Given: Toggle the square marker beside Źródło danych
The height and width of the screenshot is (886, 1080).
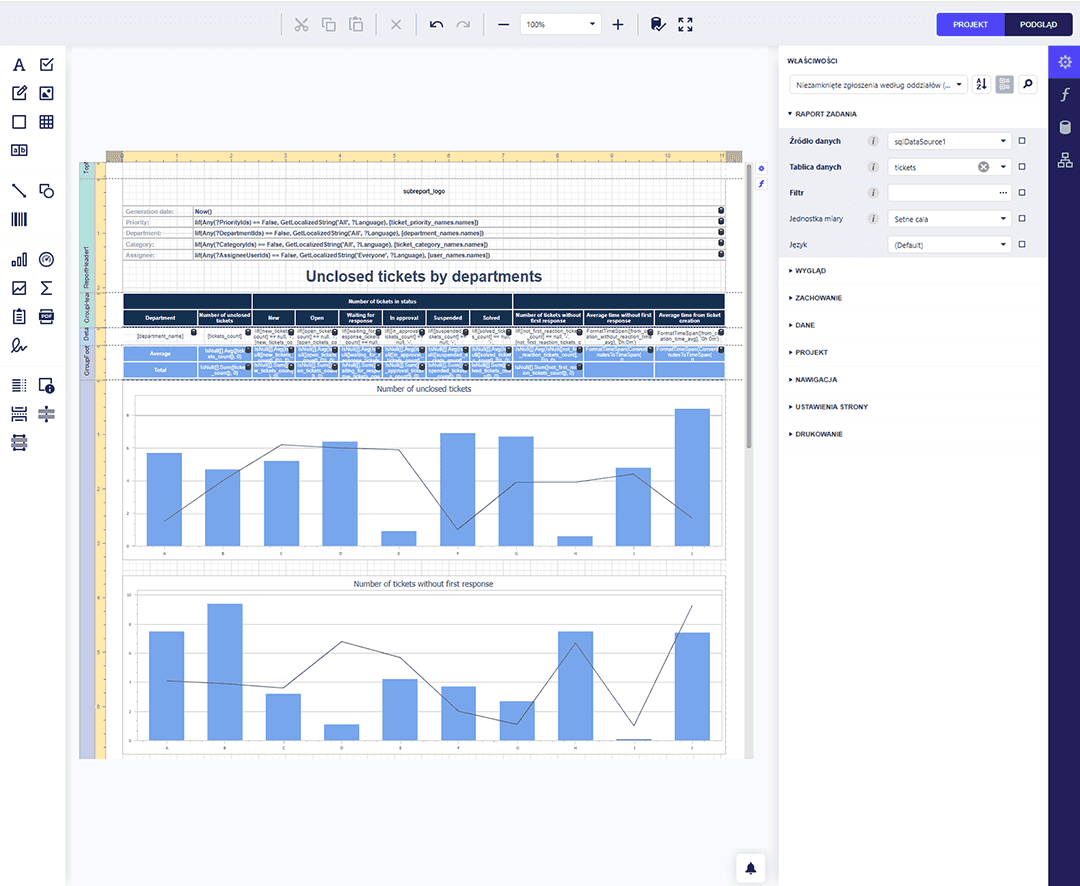Looking at the screenshot, I should (1022, 141).
